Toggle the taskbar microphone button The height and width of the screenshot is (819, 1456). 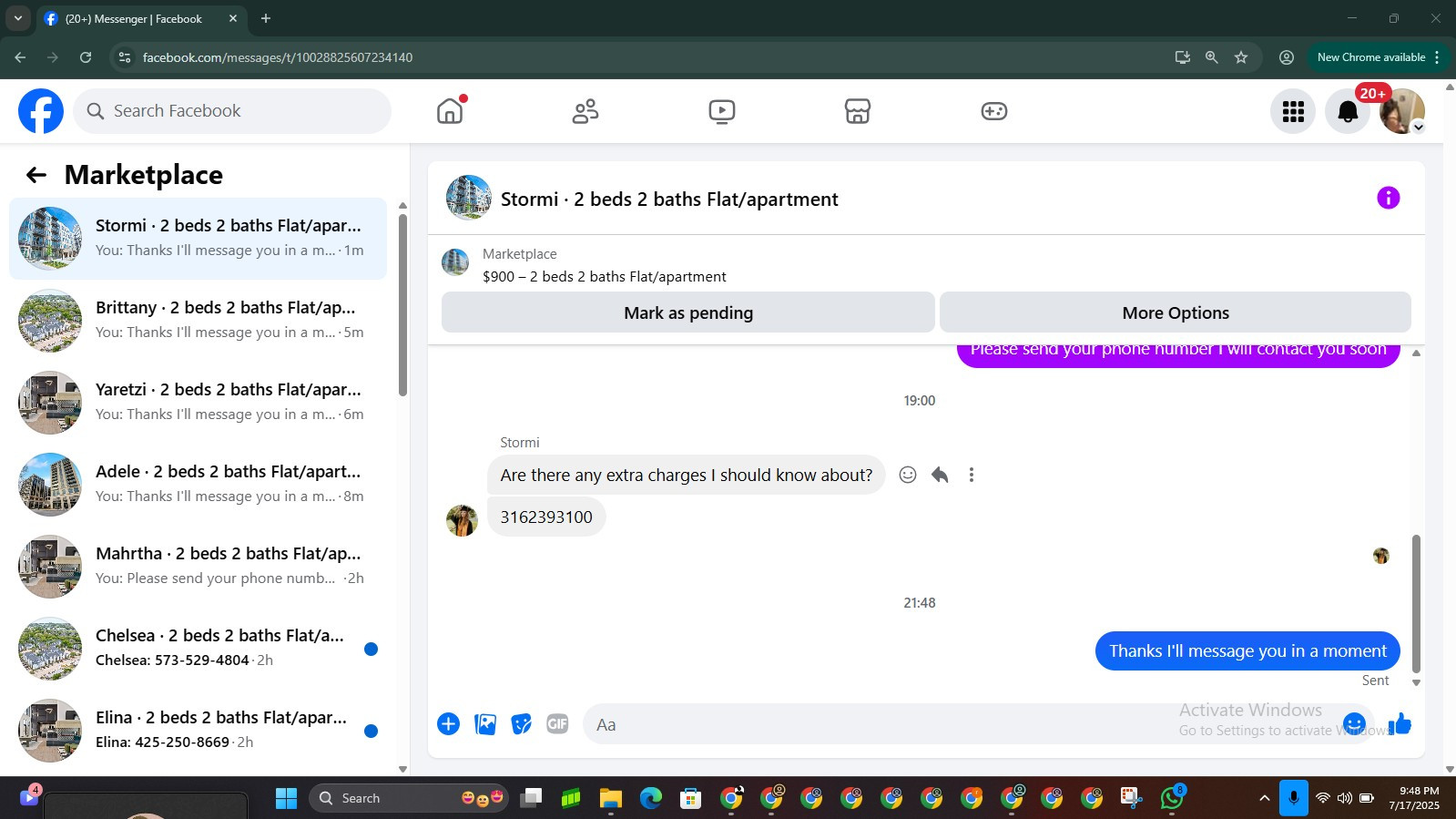click(1293, 798)
